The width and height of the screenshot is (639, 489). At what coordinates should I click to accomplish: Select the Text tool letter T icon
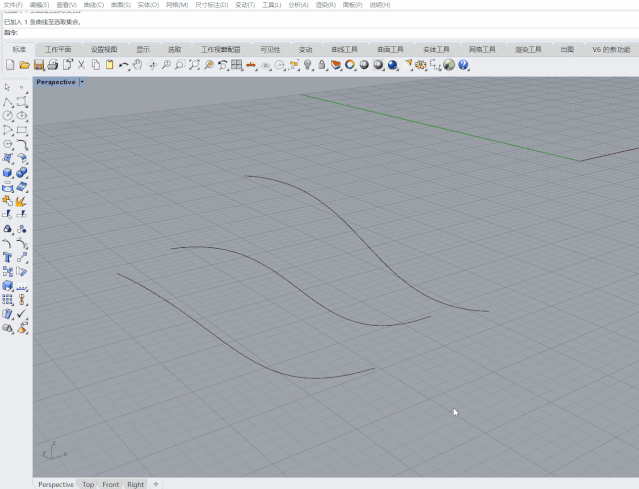coord(7,258)
